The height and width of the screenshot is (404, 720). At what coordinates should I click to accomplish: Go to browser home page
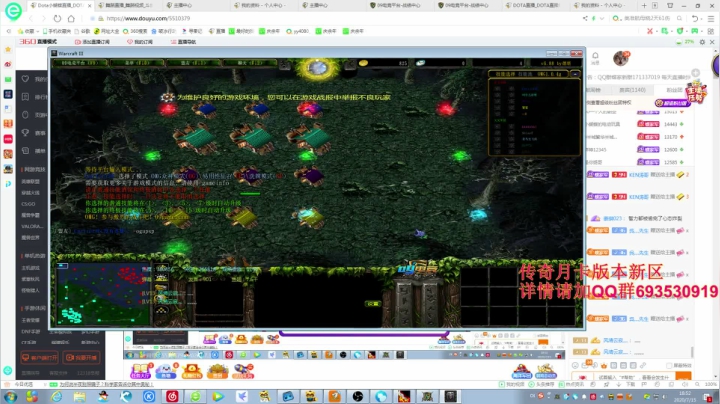click(71, 19)
